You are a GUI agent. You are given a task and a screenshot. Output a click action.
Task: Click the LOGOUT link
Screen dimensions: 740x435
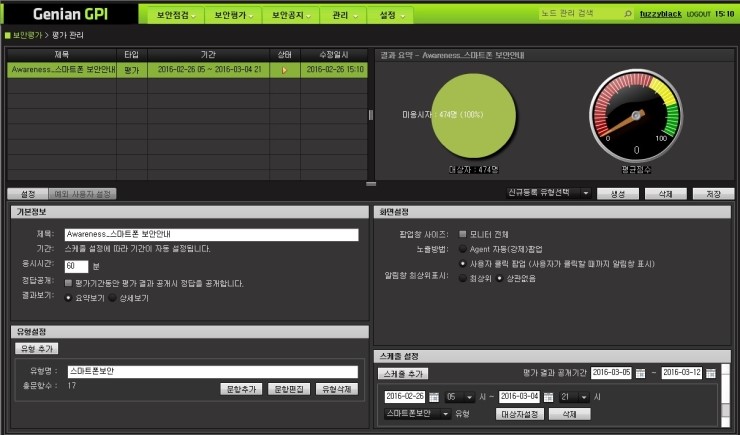click(698, 14)
